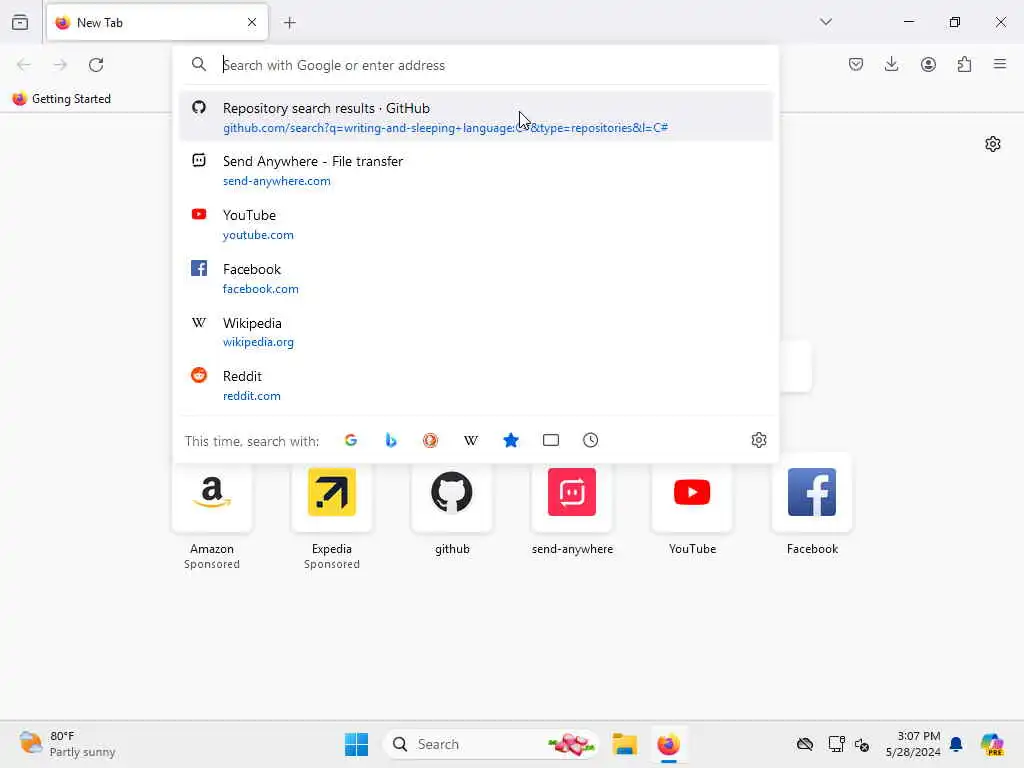Reload the current page
This screenshot has width=1024, height=768.
pos(96,65)
